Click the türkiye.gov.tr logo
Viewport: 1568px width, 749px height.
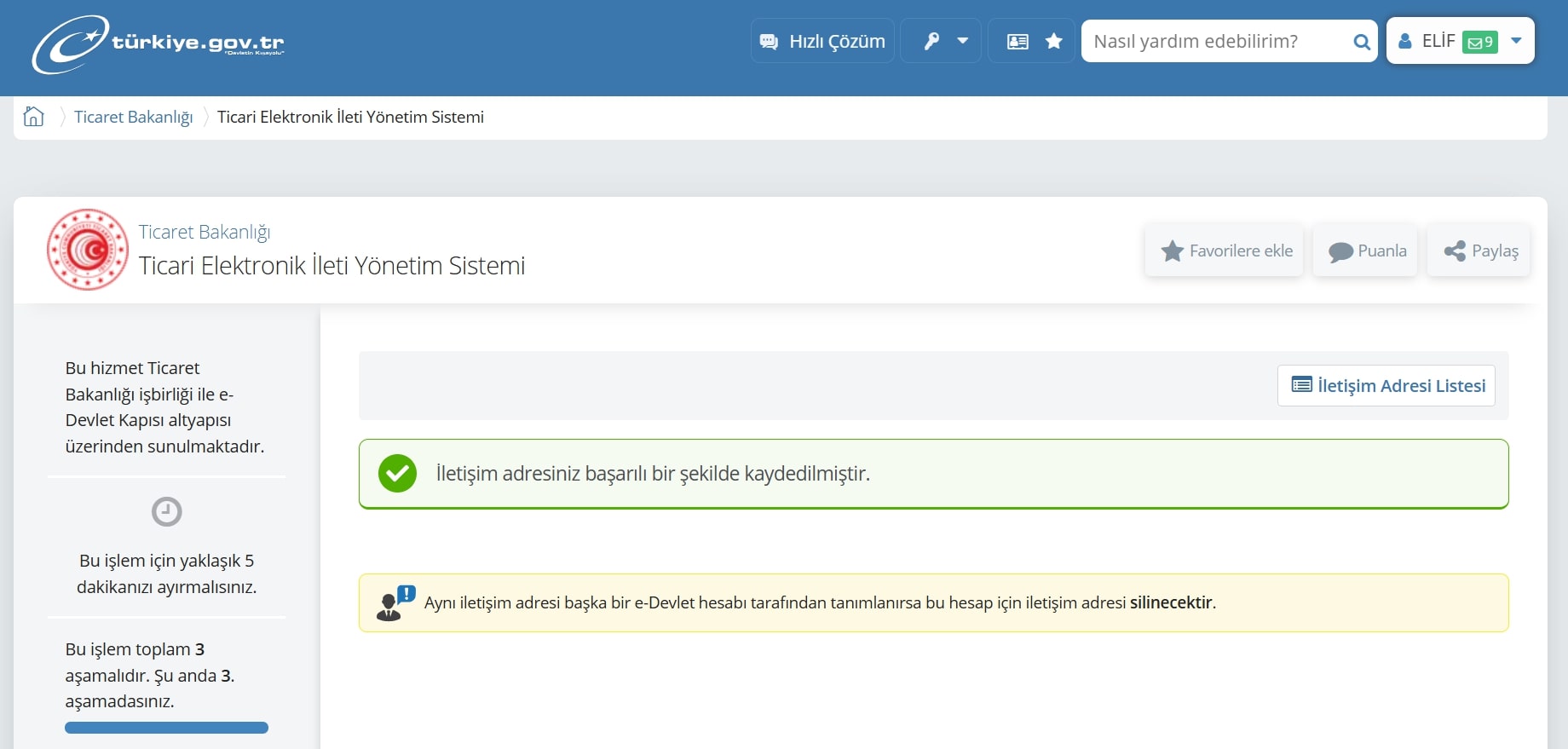point(158,44)
